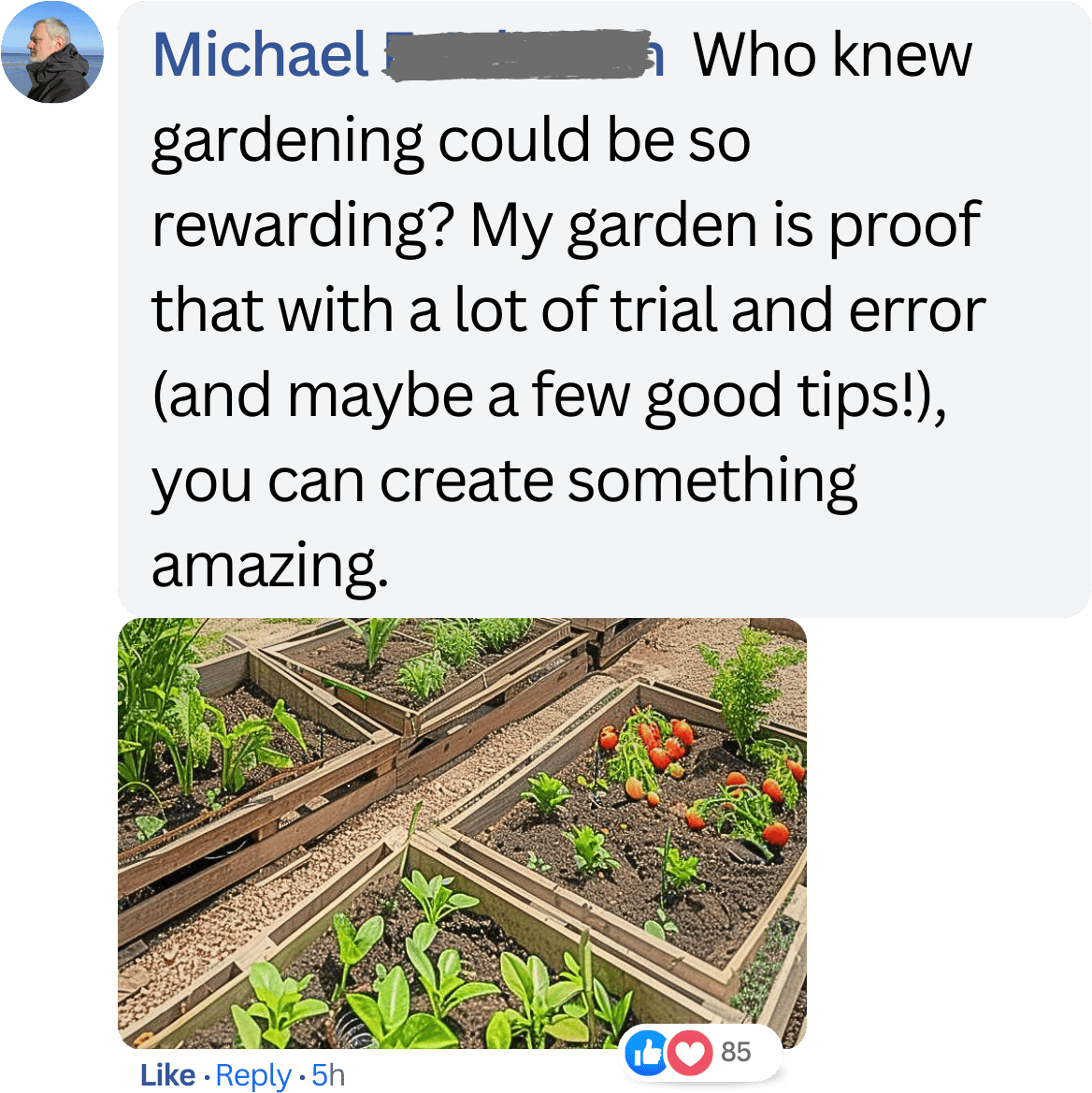Click "trial and error" in the comment
Screen dimensions: 1092x1093
tap(797, 310)
